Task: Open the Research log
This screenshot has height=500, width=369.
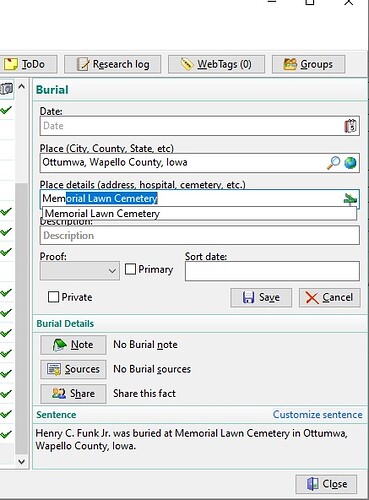Action: click(113, 64)
